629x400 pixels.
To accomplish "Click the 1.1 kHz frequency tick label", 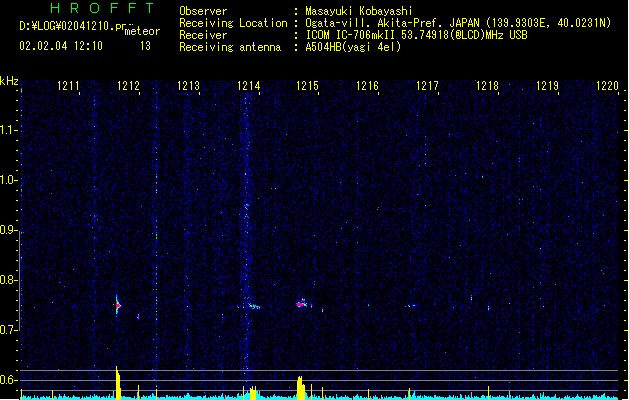I will point(9,130).
